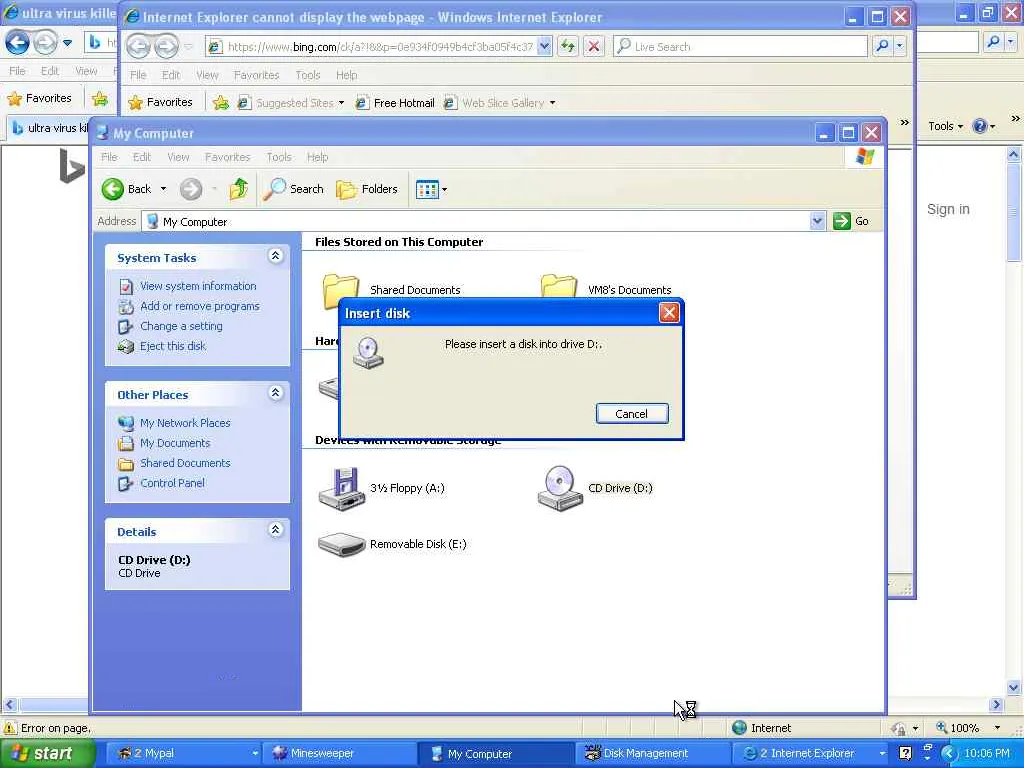
Task: Open My Network Places link
Action: (x=185, y=423)
